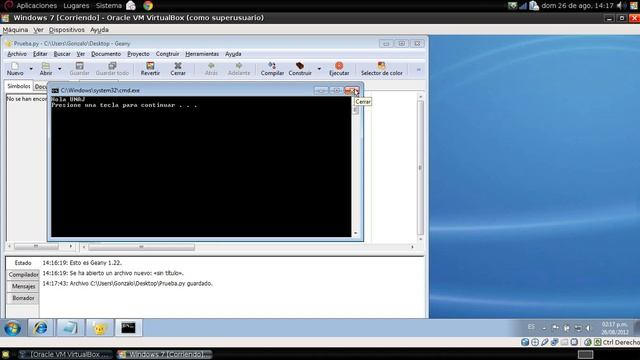Click the Windows tray clock
Image resolution: width=640 pixels, height=360 pixels.
614,328
